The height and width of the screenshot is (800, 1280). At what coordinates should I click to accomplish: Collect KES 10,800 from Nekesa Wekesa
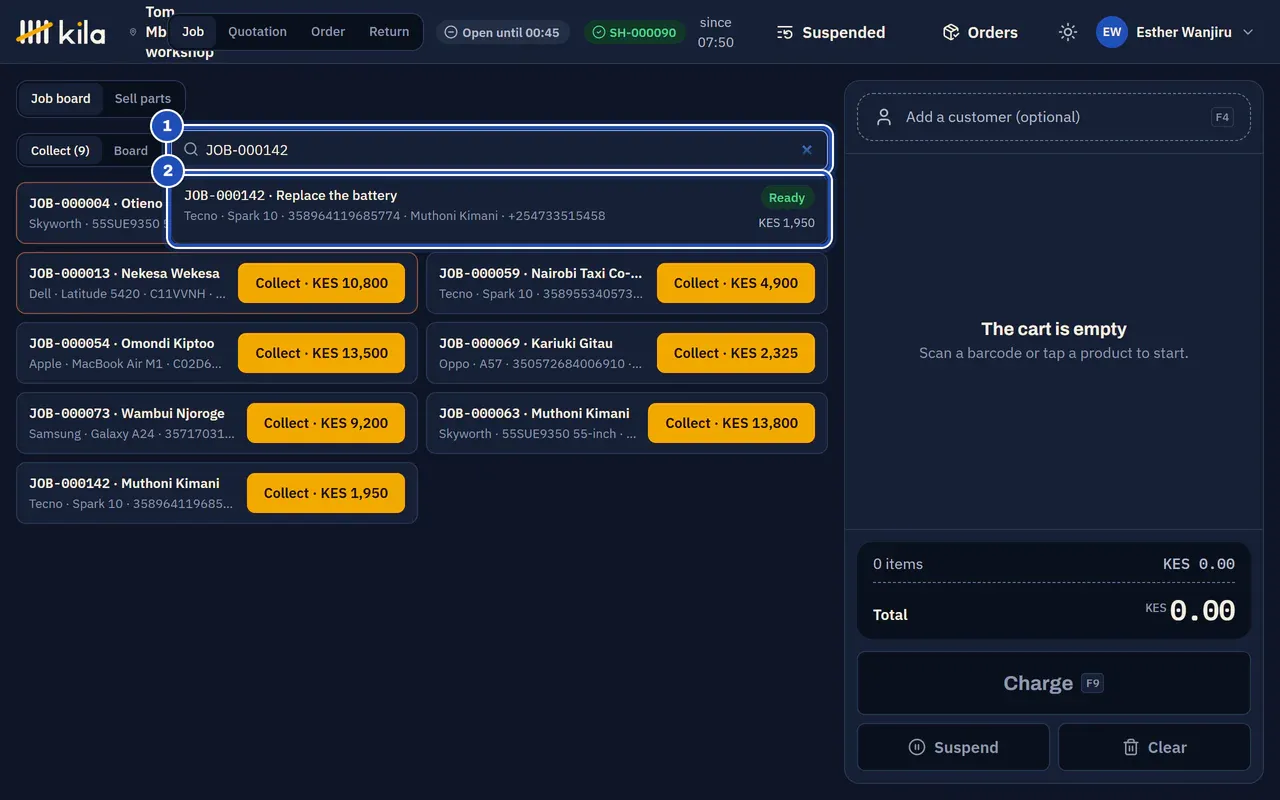point(321,283)
